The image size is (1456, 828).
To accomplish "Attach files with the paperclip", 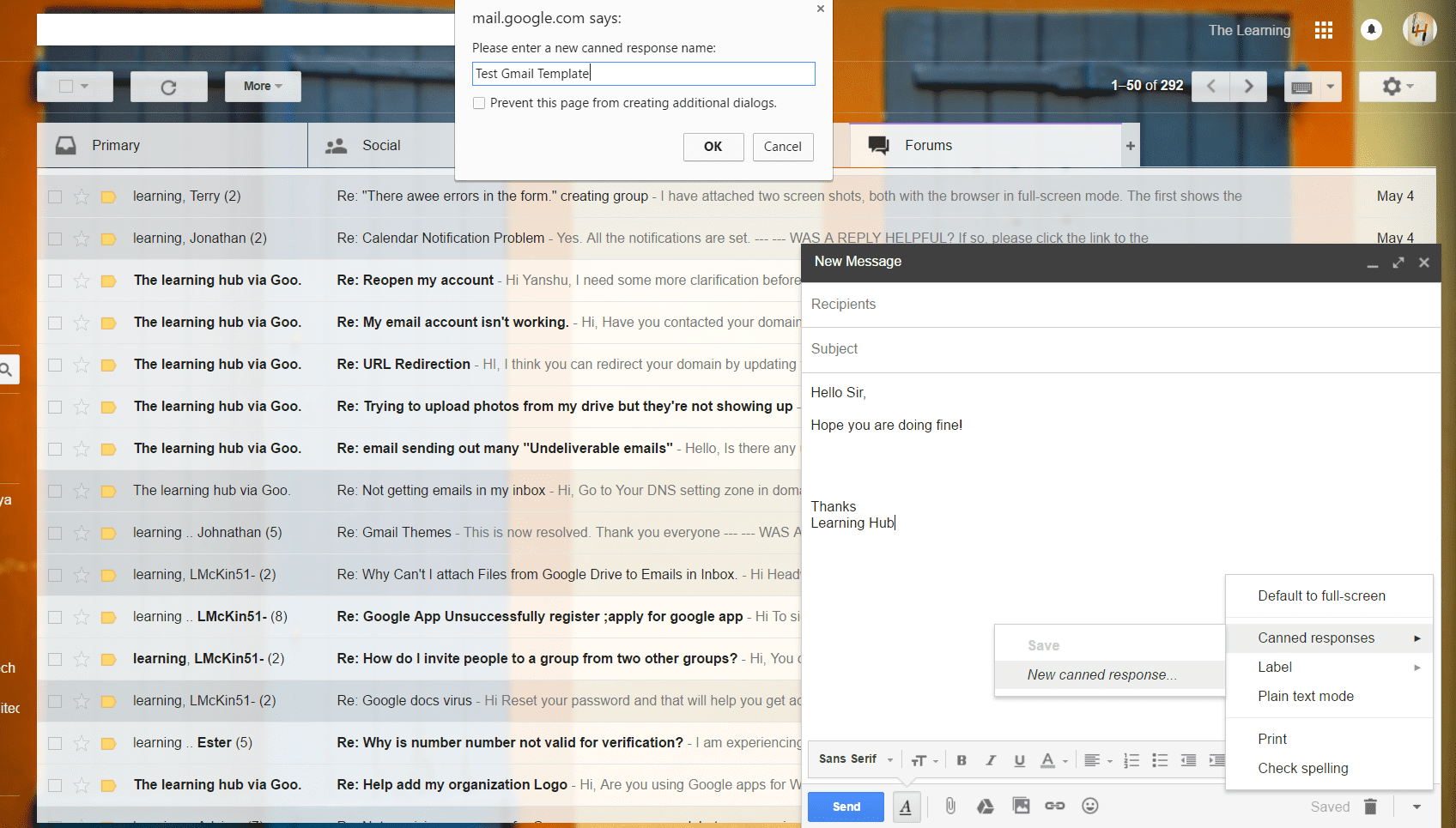I will (950, 806).
